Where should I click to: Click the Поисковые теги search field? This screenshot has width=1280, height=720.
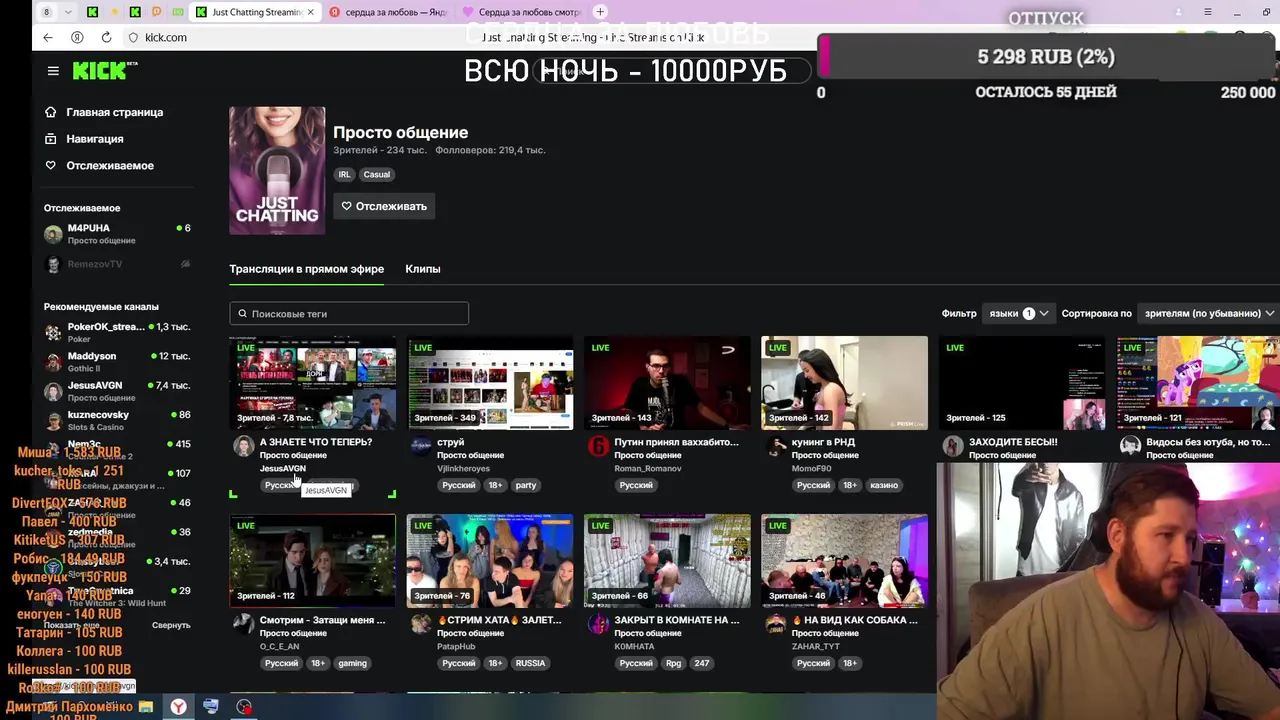(x=349, y=314)
